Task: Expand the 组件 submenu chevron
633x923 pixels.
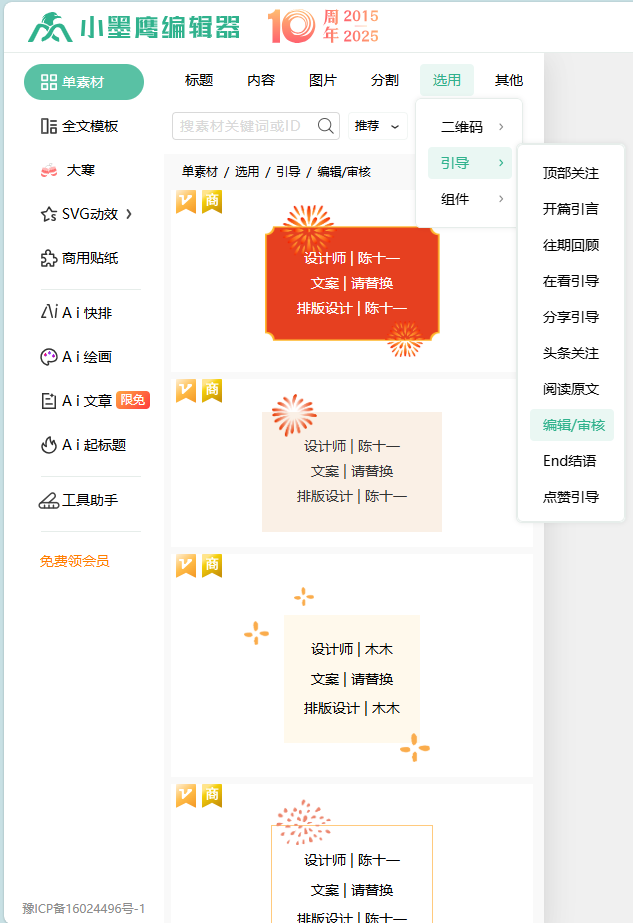Action: point(501,199)
